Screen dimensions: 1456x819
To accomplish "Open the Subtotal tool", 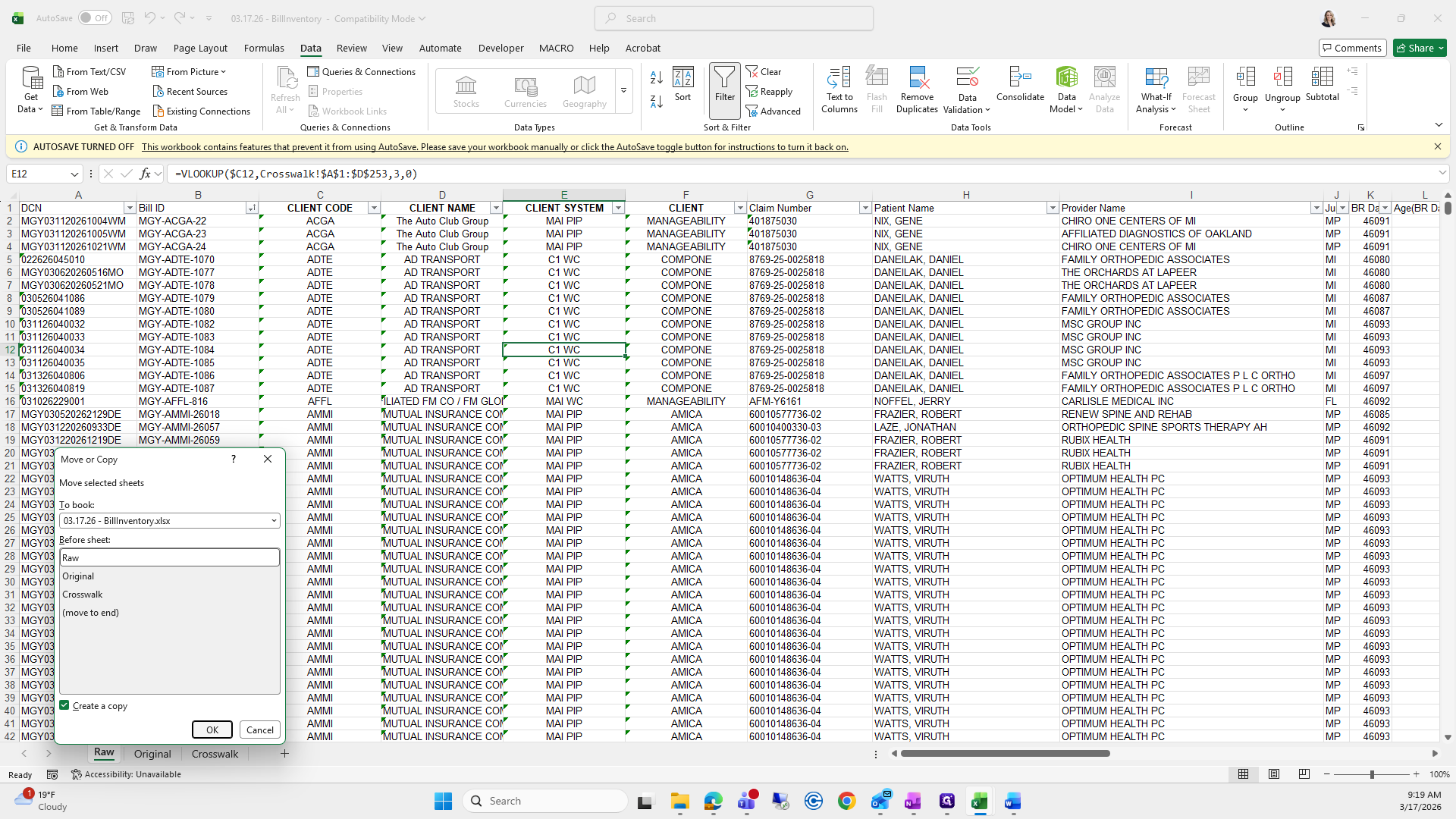I will 1322,78.
